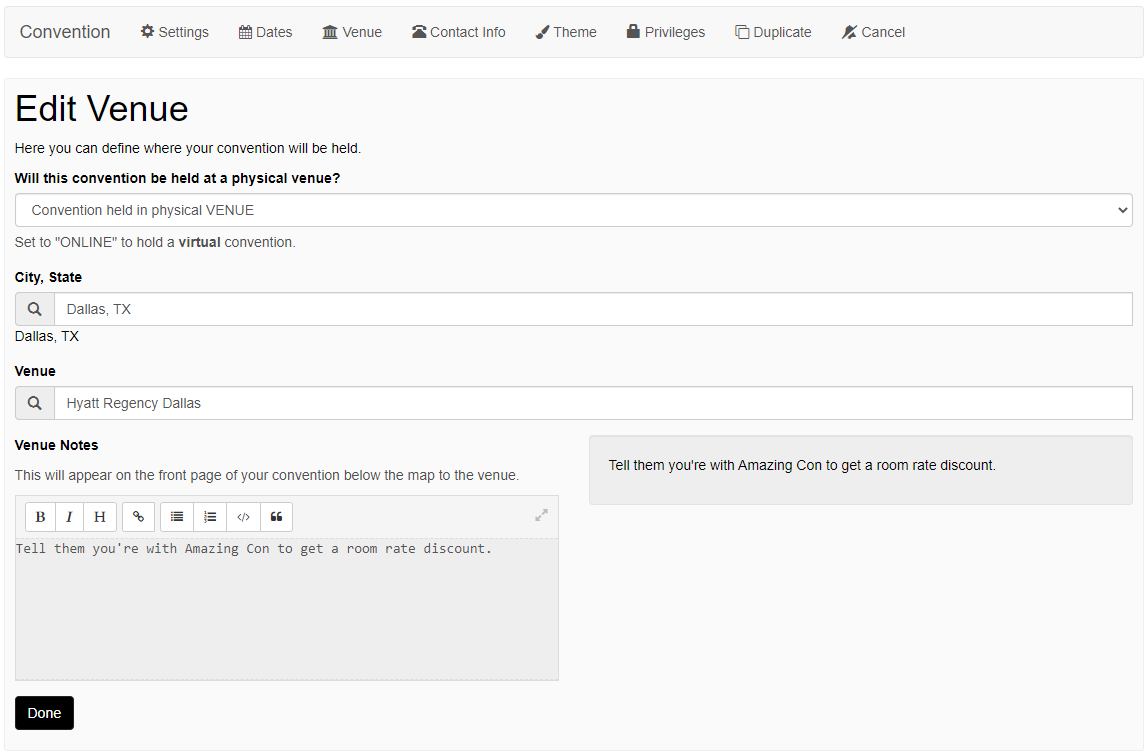Image resolution: width=1148 pixels, height=755 pixels.
Task: Focus the Venue name input field
Action: click(x=593, y=403)
